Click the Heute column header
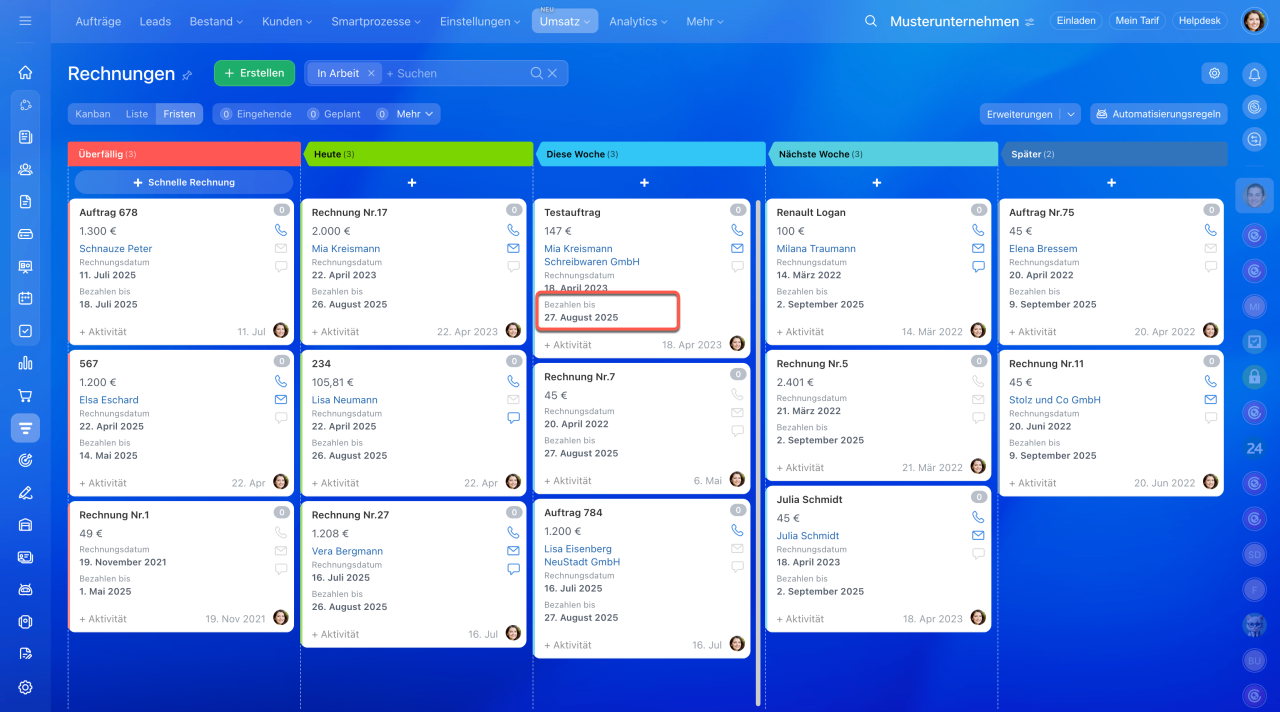 coord(418,154)
